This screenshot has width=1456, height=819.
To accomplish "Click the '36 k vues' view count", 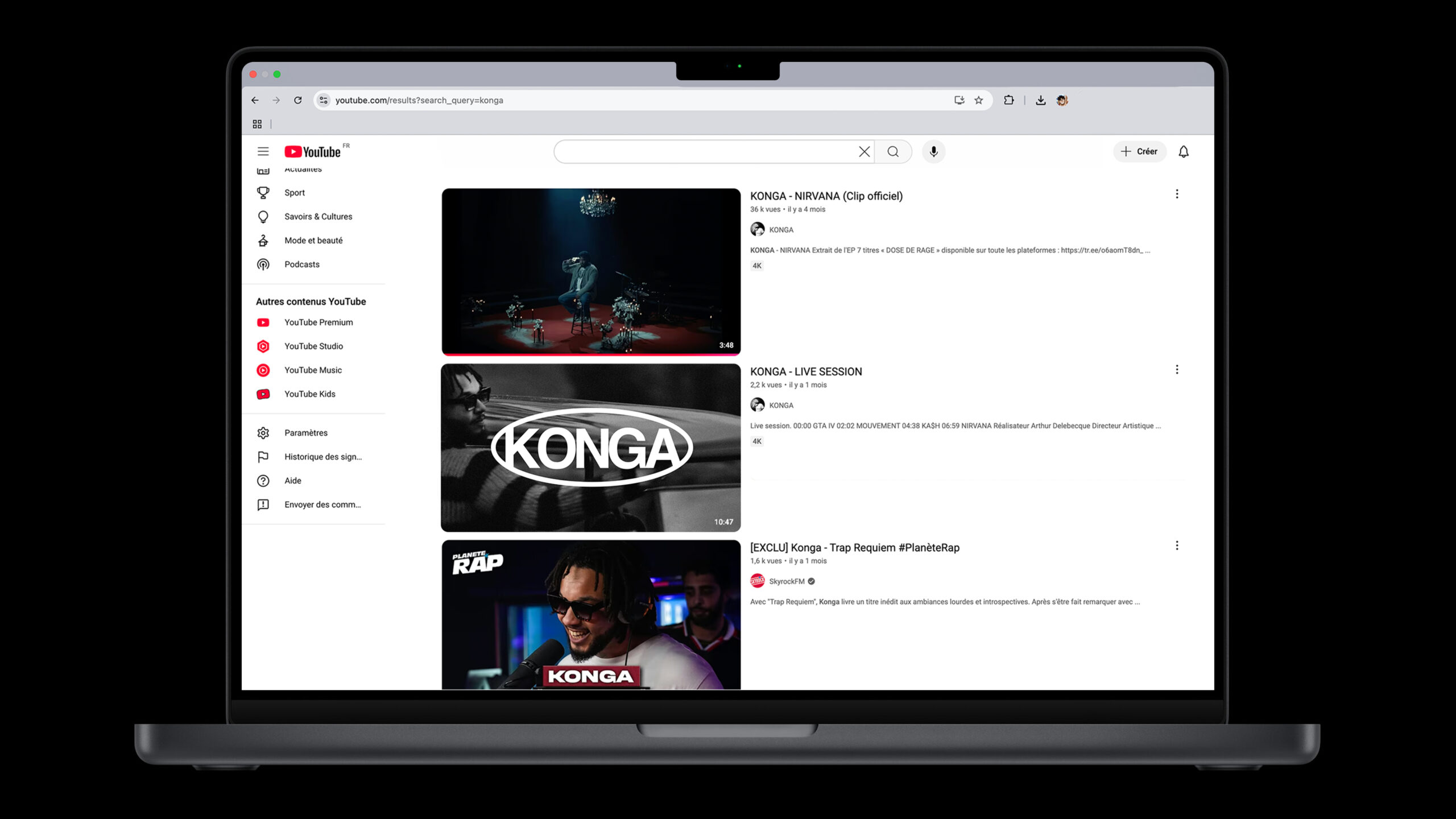I will pyautogui.click(x=765, y=209).
